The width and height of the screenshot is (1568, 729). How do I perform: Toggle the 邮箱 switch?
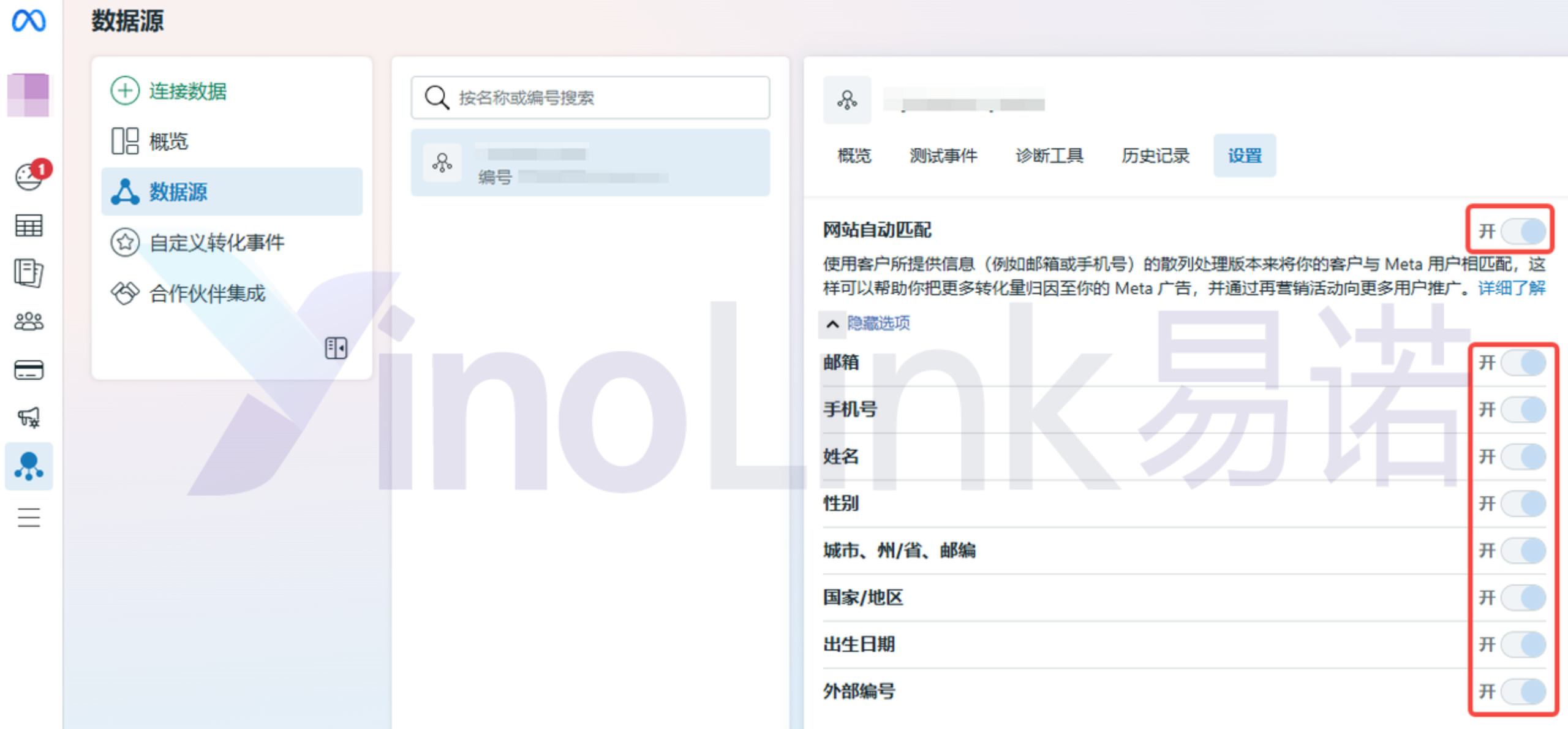1523,363
